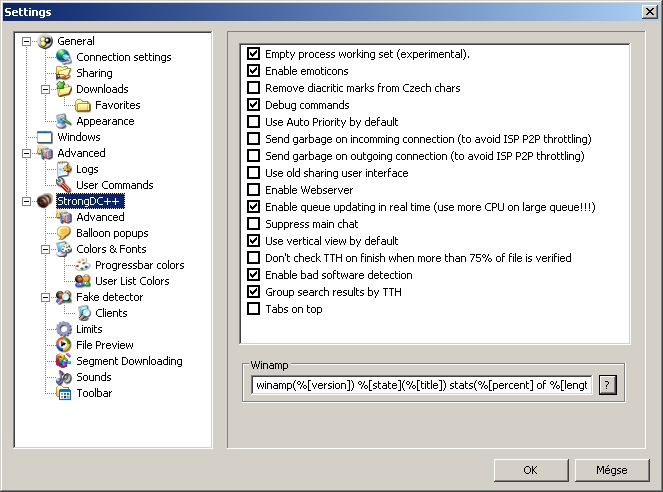Image resolution: width=663 pixels, height=492 pixels.
Task: Click the Sounds icon in tree
Action: tap(64, 377)
